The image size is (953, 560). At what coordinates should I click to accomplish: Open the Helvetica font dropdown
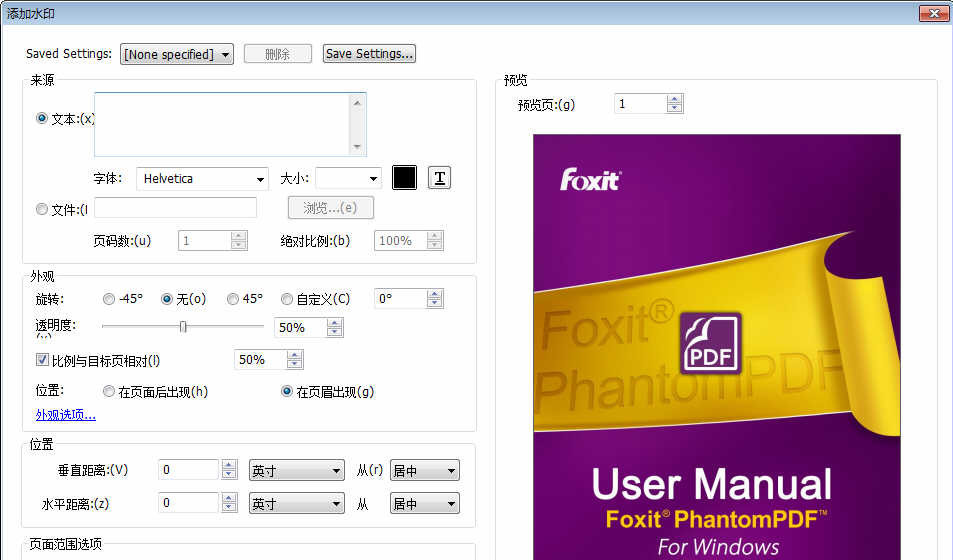(x=202, y=179)
